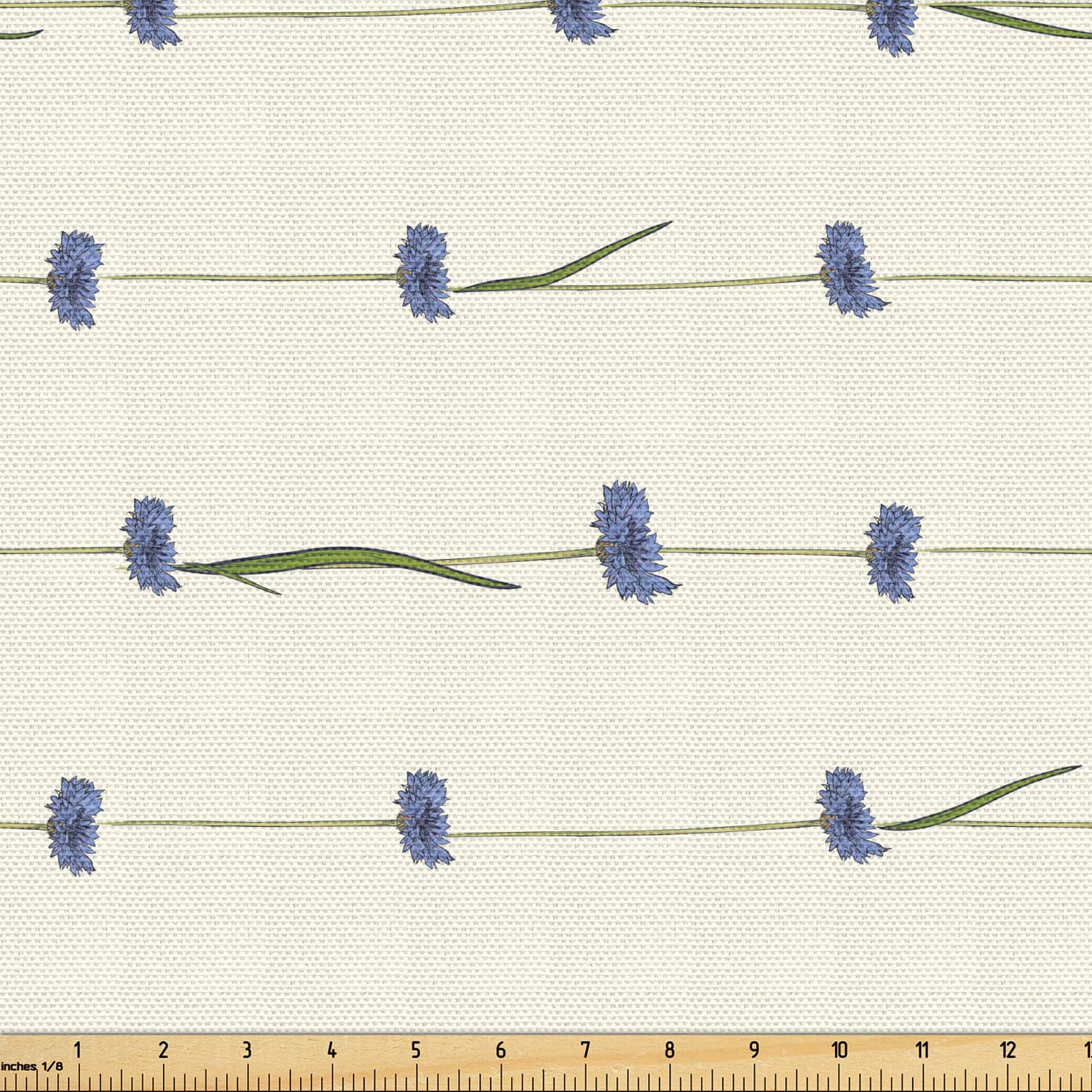Click the number 6 on the ruler

tap(501, 1049)
